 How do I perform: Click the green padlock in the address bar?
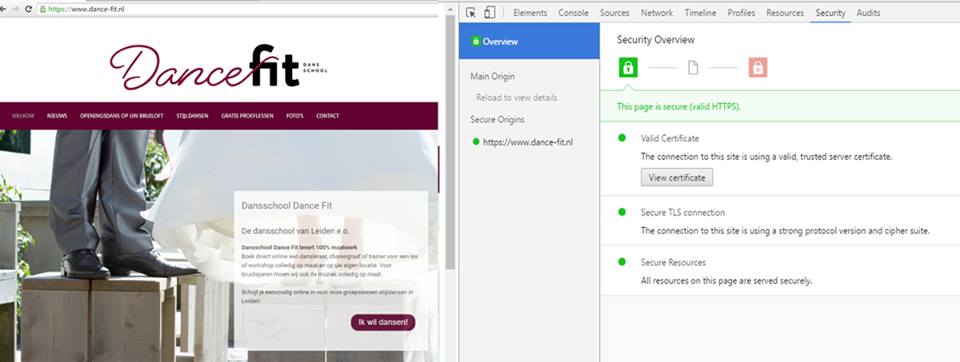point(43,9)
